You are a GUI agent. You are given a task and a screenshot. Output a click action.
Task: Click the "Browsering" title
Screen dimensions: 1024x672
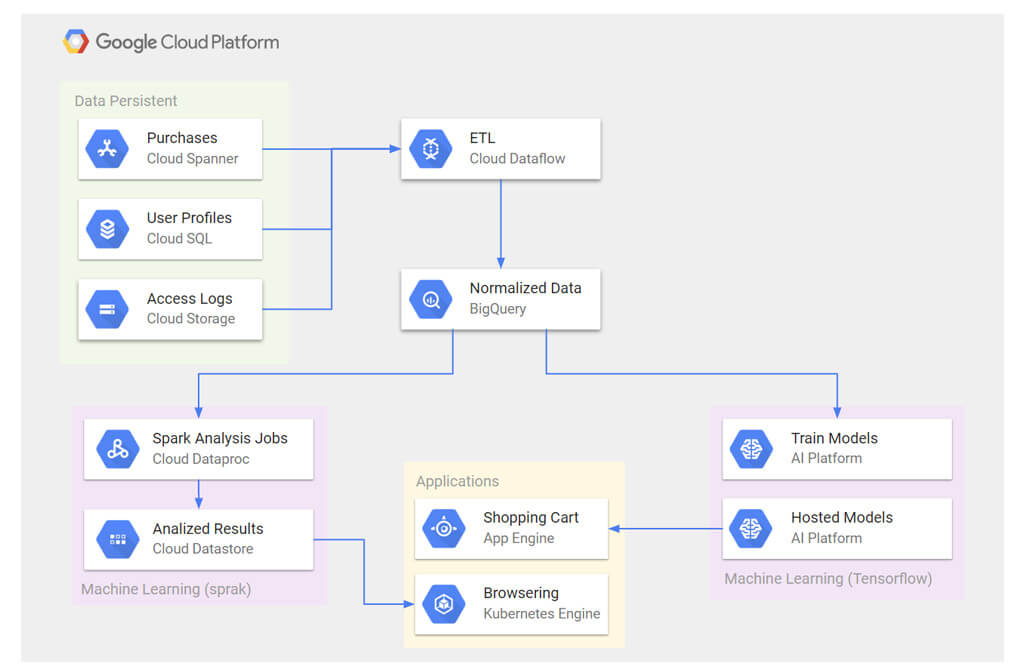pyautogui.click(x=520, y=593)
